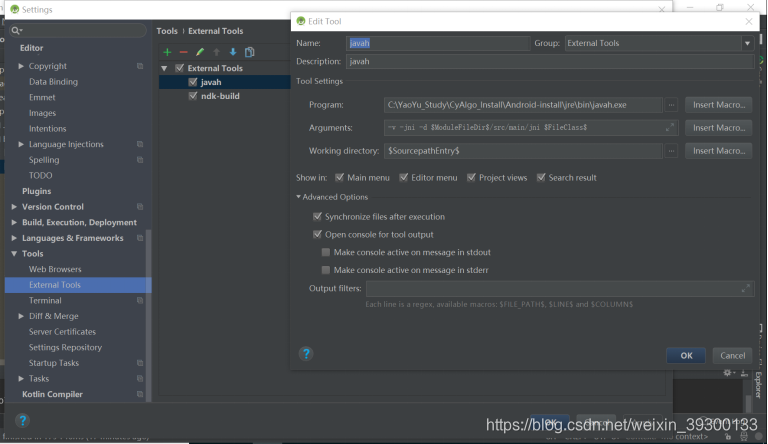Collapse the External Tools group in tools list

(x=165, y=68)
